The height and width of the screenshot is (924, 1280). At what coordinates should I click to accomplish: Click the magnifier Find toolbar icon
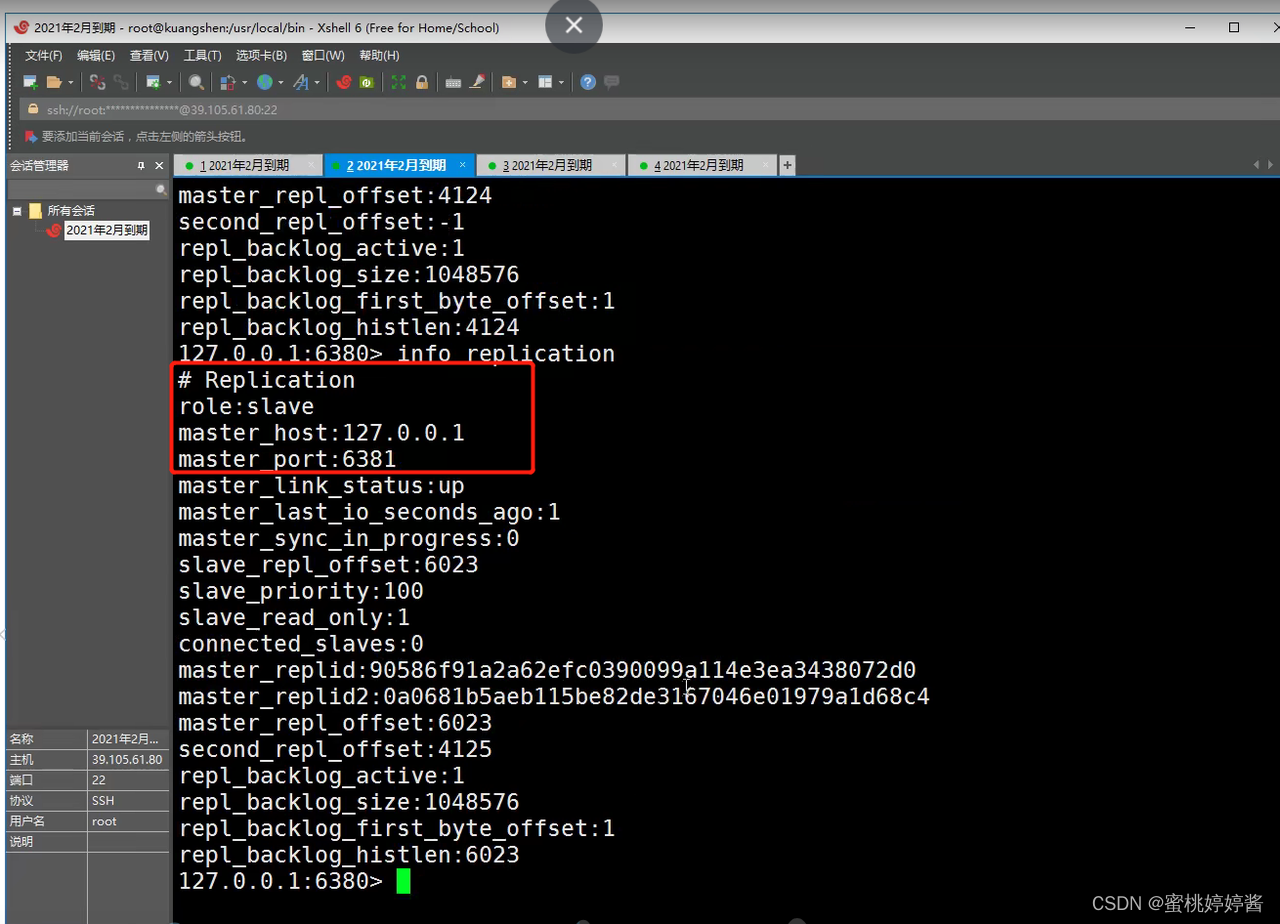(196, 82)
